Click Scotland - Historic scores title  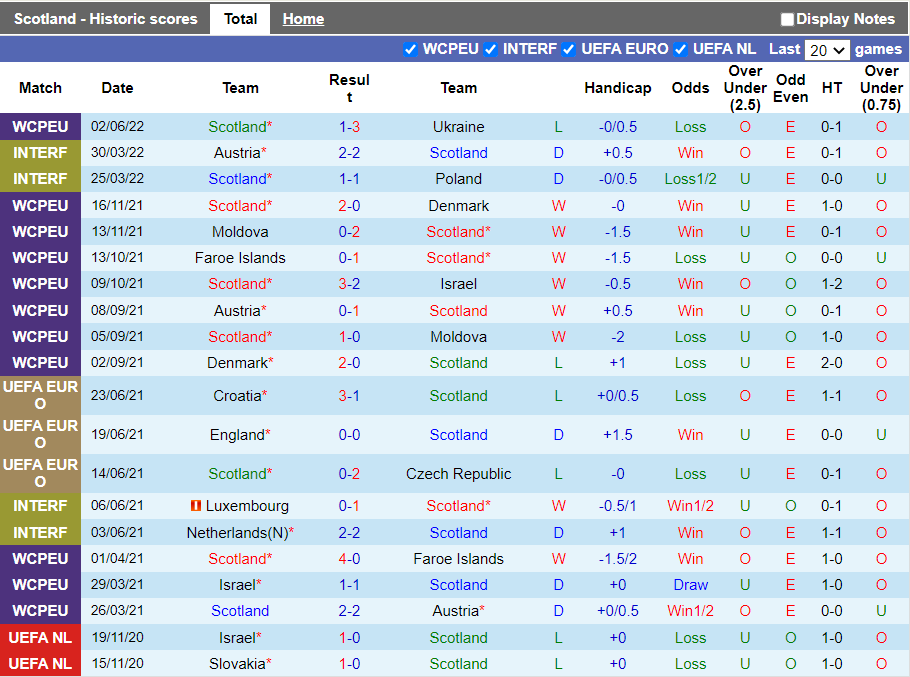(x=106, y=19)
